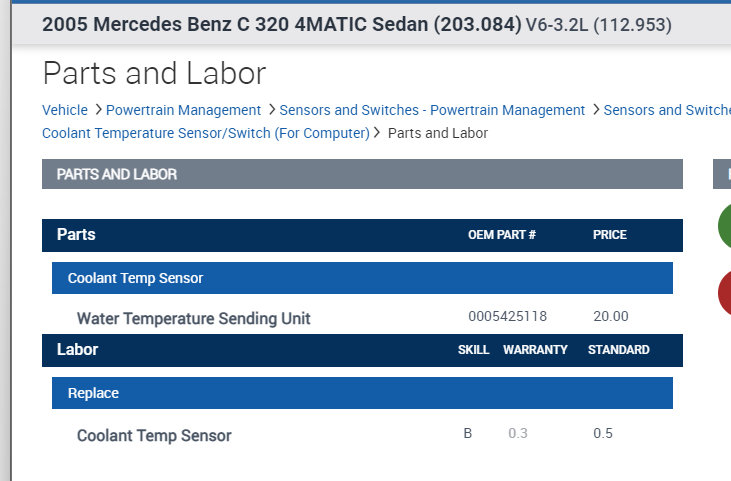
Task: Click the Parts and Labor page heading
Action: (x=155, y=73)
